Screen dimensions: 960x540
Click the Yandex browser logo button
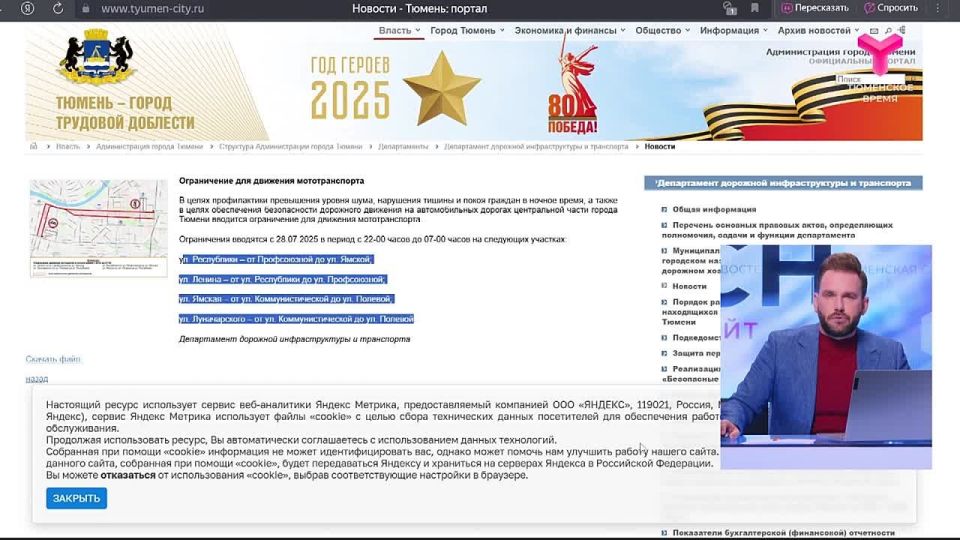coord(27,9)
